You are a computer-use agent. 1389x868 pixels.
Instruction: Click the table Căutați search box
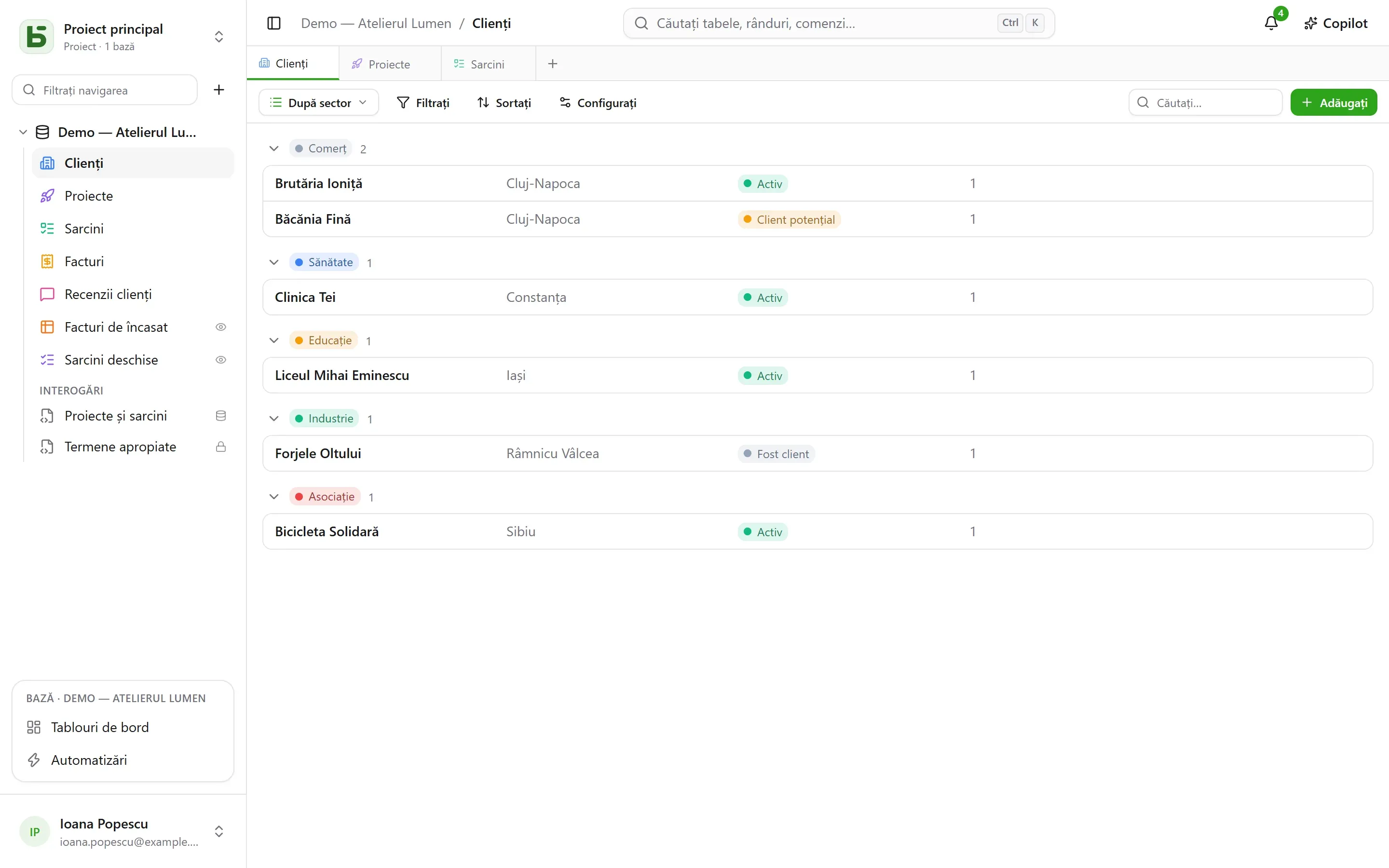1205,102
